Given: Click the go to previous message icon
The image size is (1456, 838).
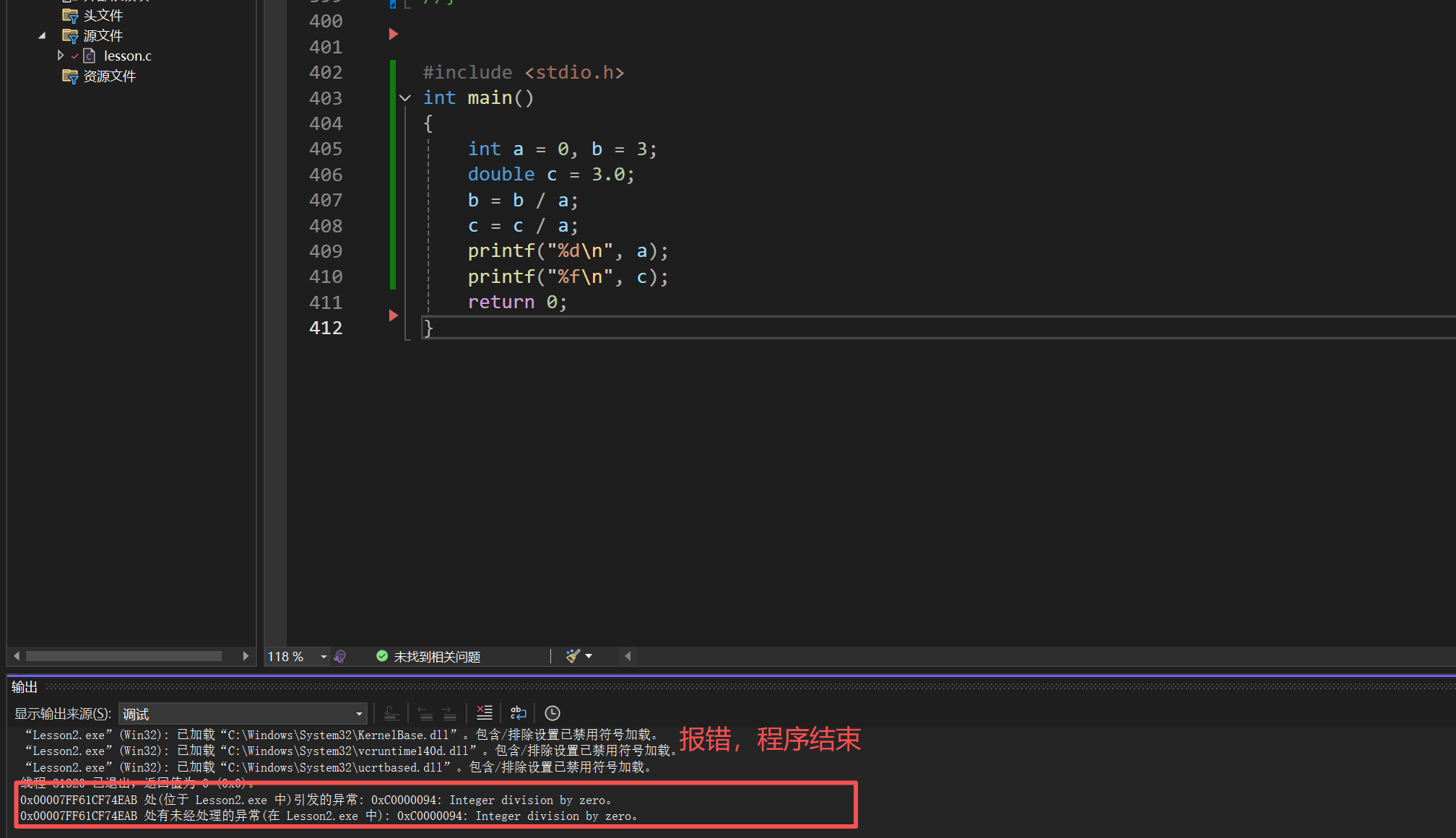Looking at the screenshot, I should pyautogui.click(x=425, y=713).
